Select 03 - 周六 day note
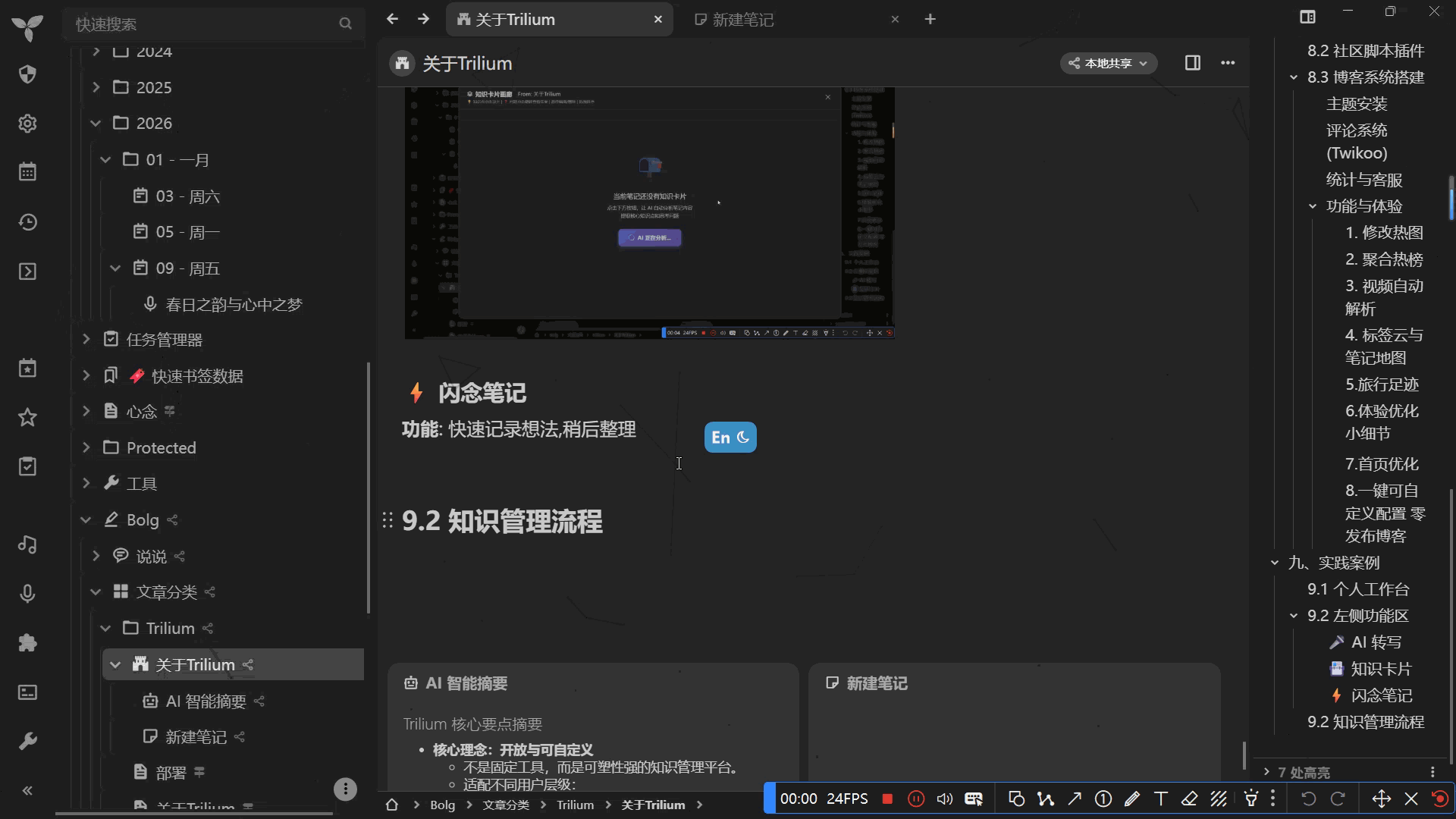This screenshot has height=819, width=1456. click(x=188, y=196)
